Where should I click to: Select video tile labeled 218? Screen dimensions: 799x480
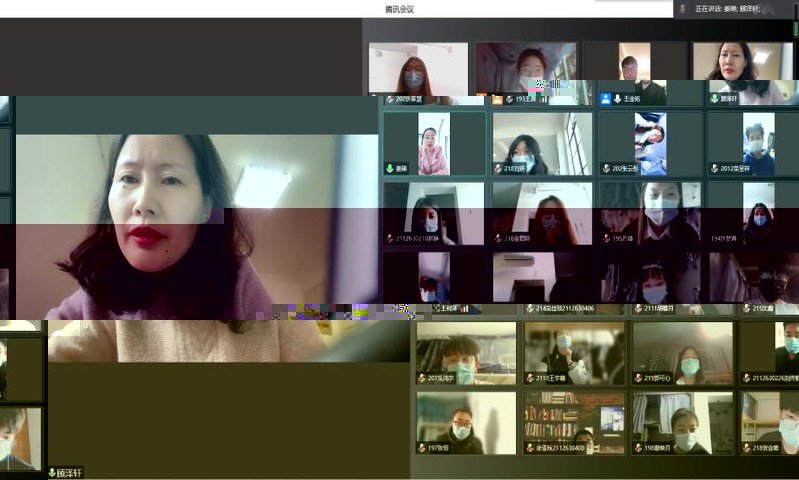coord(542,144)
